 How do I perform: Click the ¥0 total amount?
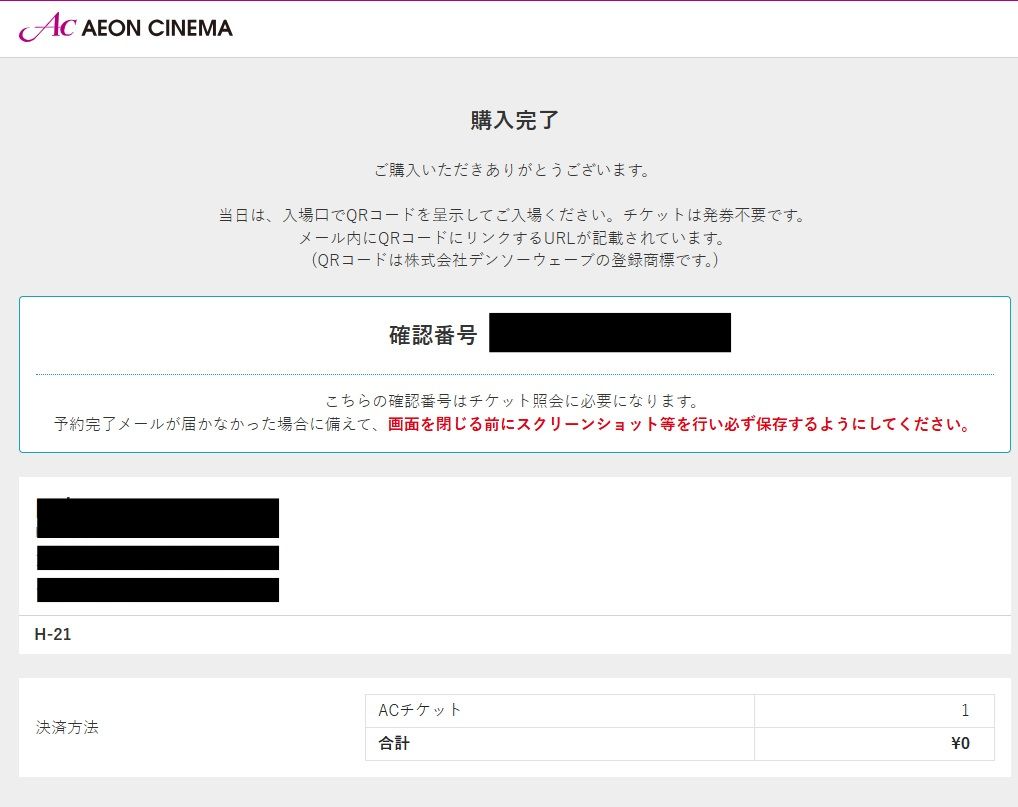(960, 743)
